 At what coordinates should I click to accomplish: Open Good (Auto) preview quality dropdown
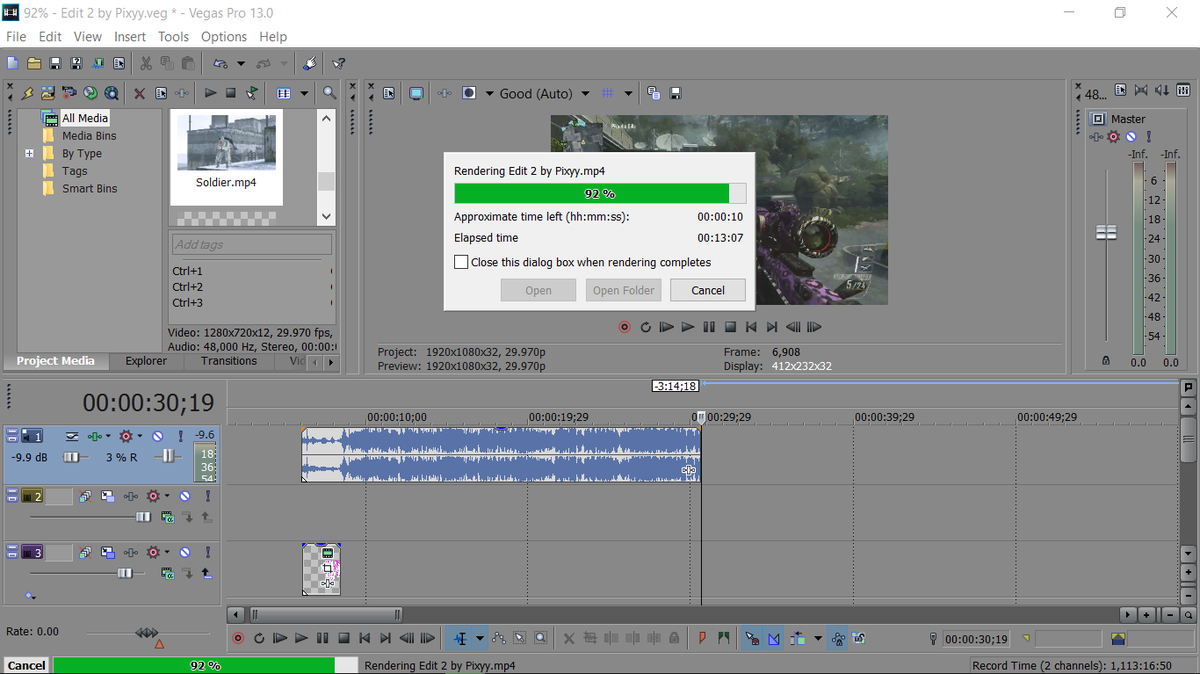pyautogui.click(x=585, y=94)
